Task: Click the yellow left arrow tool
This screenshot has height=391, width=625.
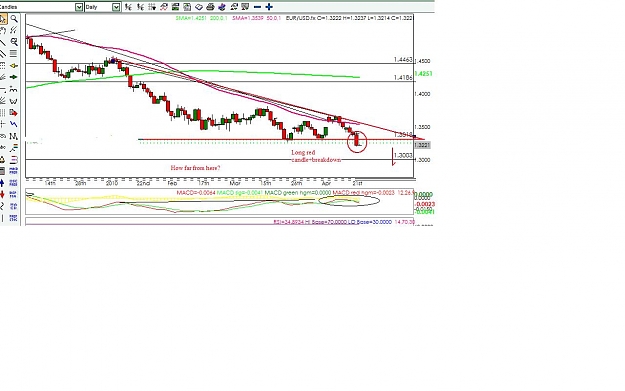Action: 14,65
